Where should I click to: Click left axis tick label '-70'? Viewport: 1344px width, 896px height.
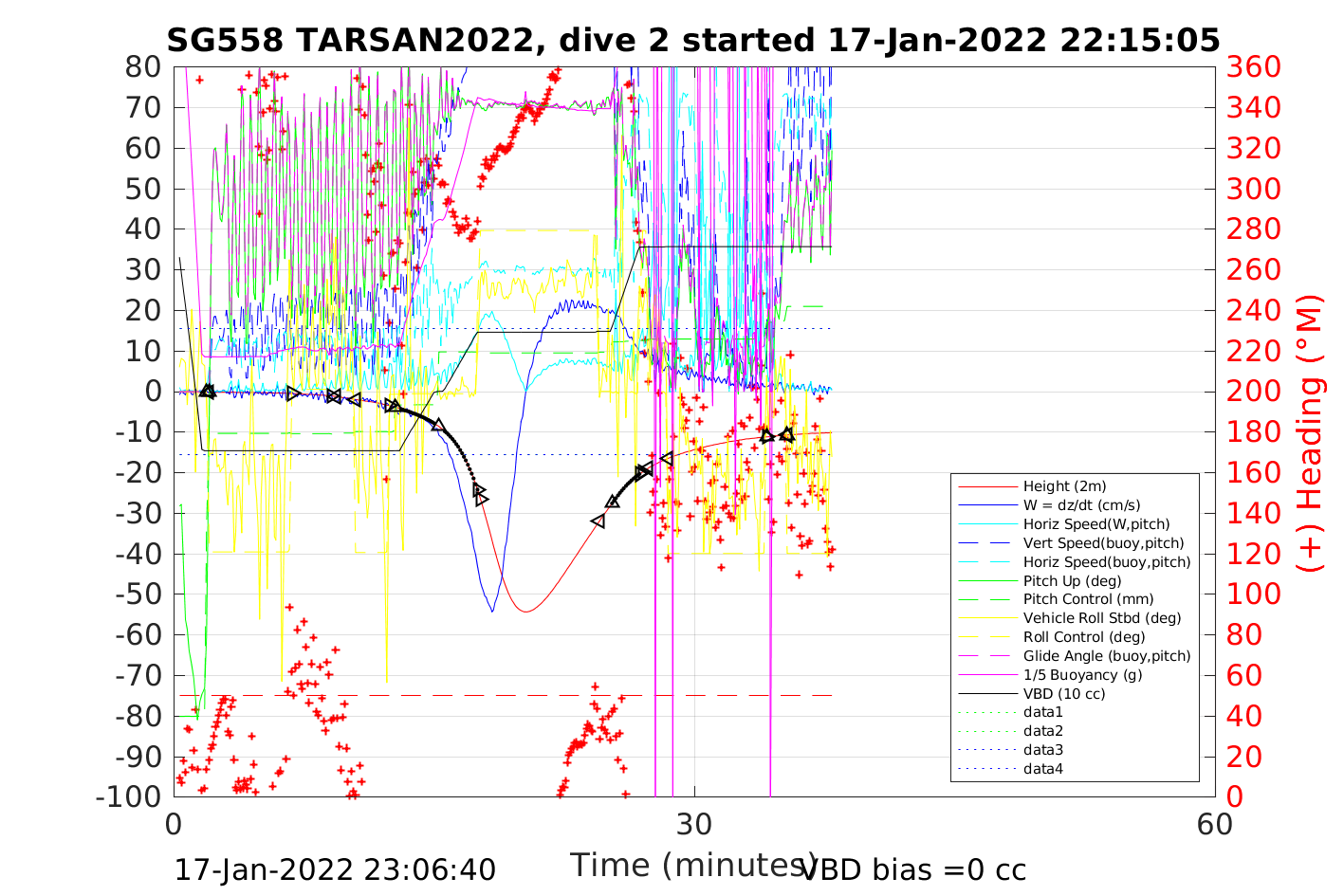(x=139, y=675)
